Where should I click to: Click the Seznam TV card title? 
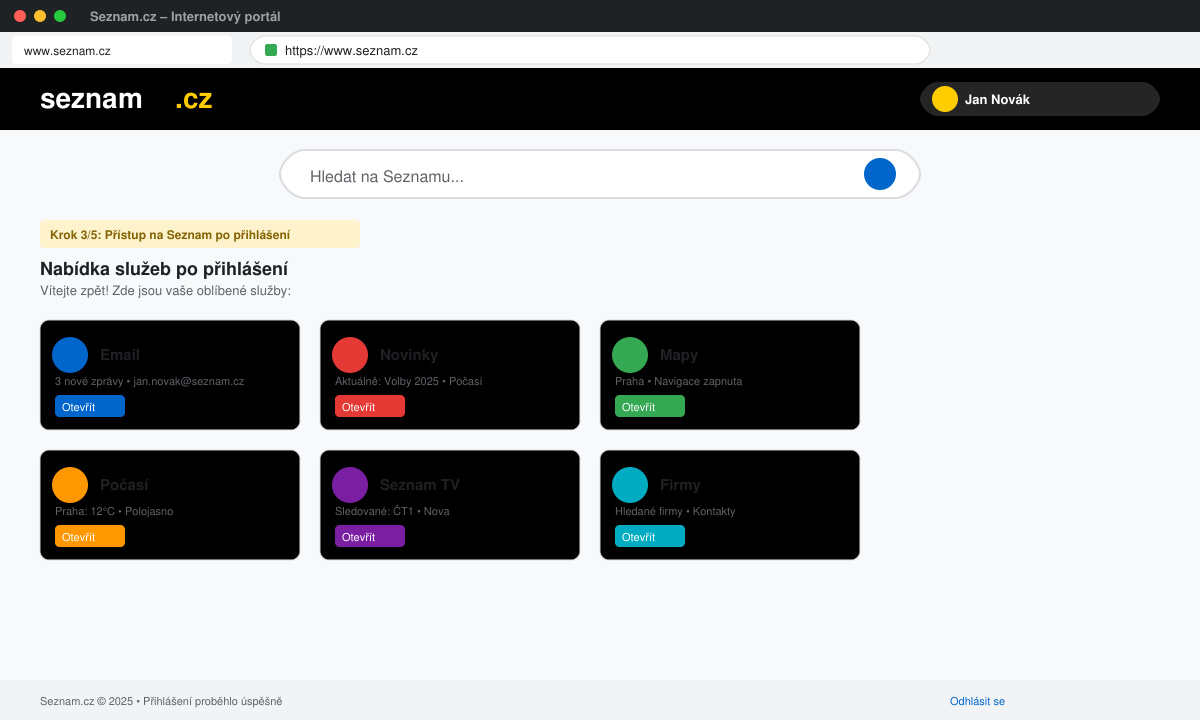420,485
